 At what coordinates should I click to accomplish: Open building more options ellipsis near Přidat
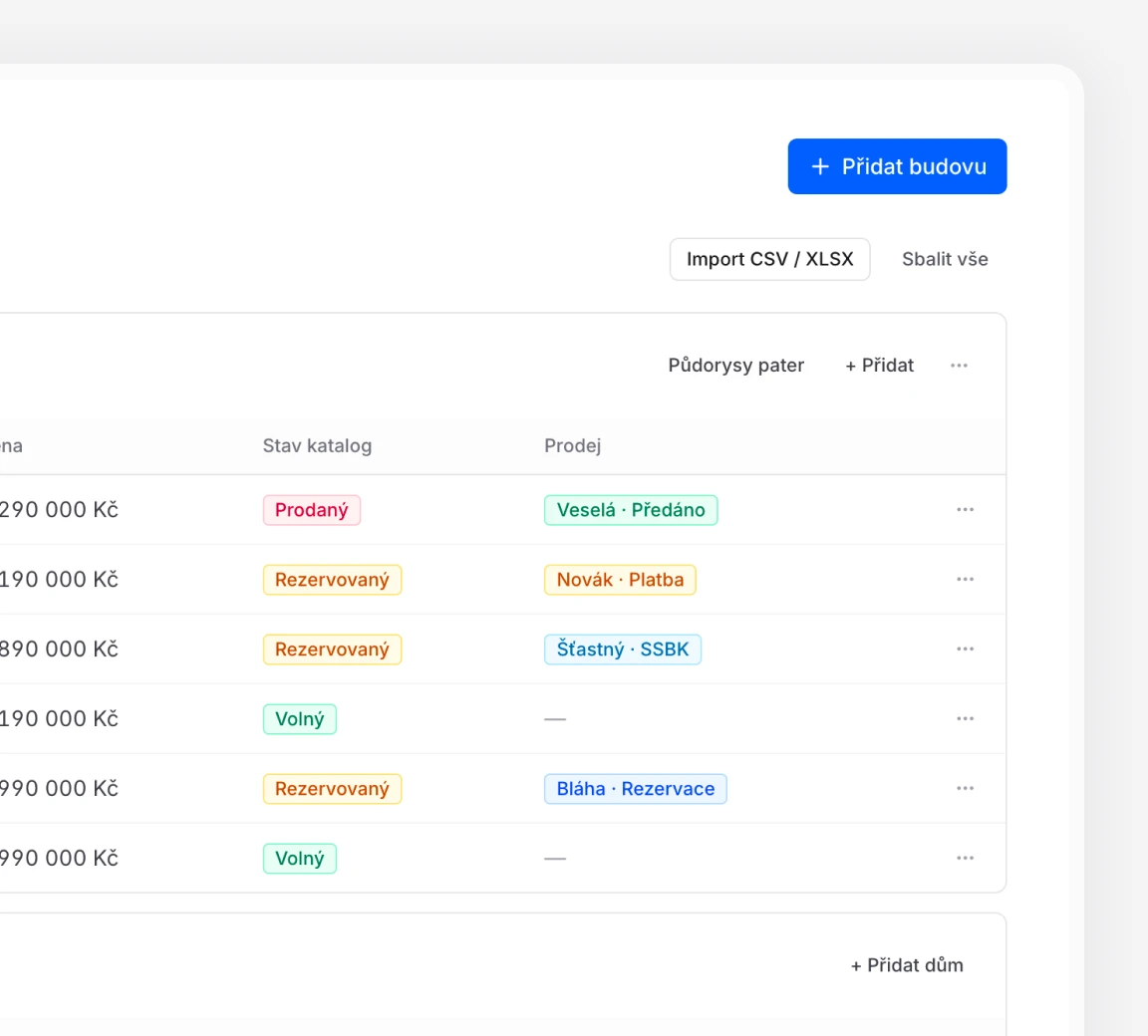[959, 365]
